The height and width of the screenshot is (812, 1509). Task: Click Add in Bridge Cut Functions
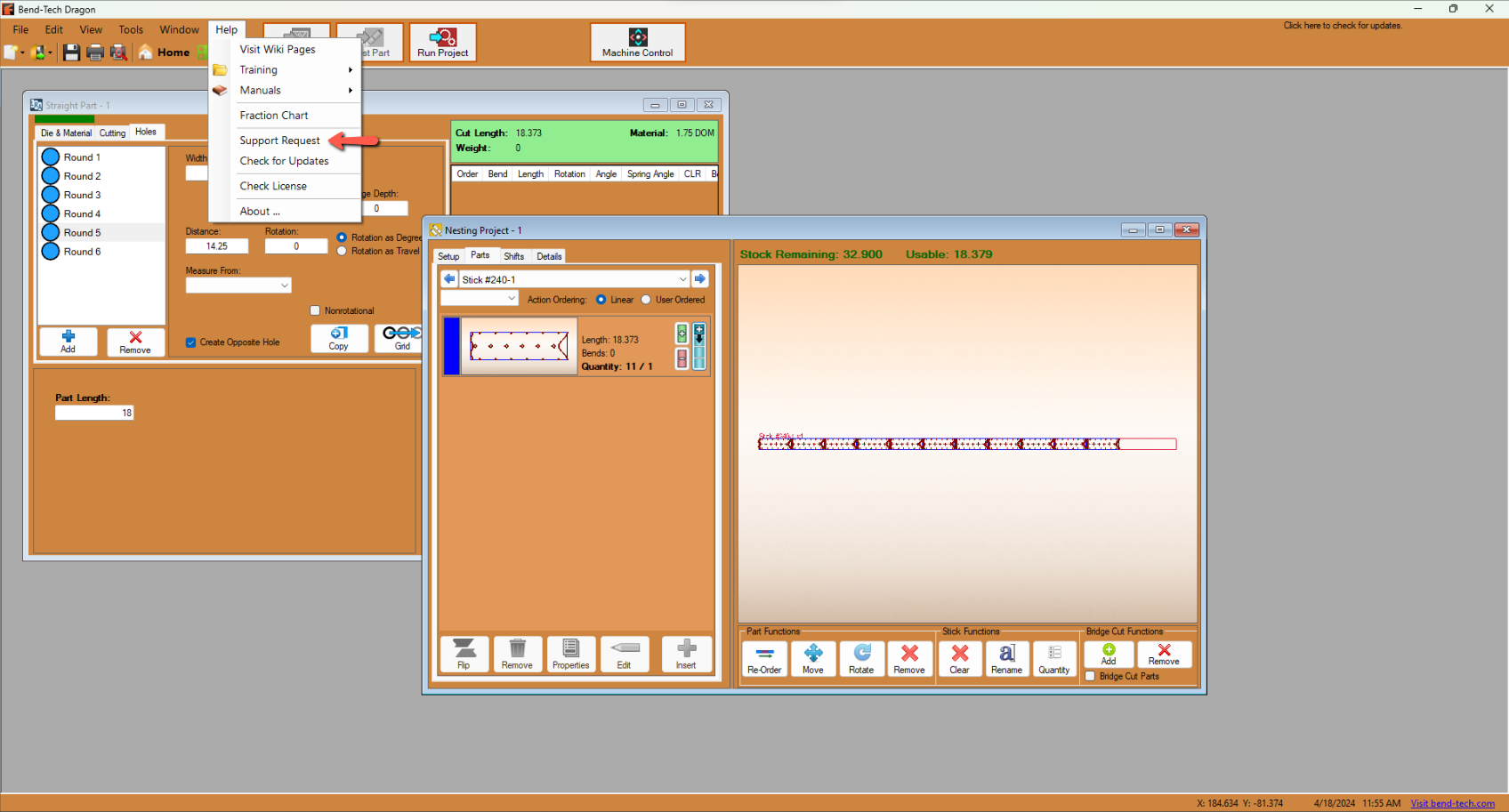pyautogui.click(x=1109, y=655)
